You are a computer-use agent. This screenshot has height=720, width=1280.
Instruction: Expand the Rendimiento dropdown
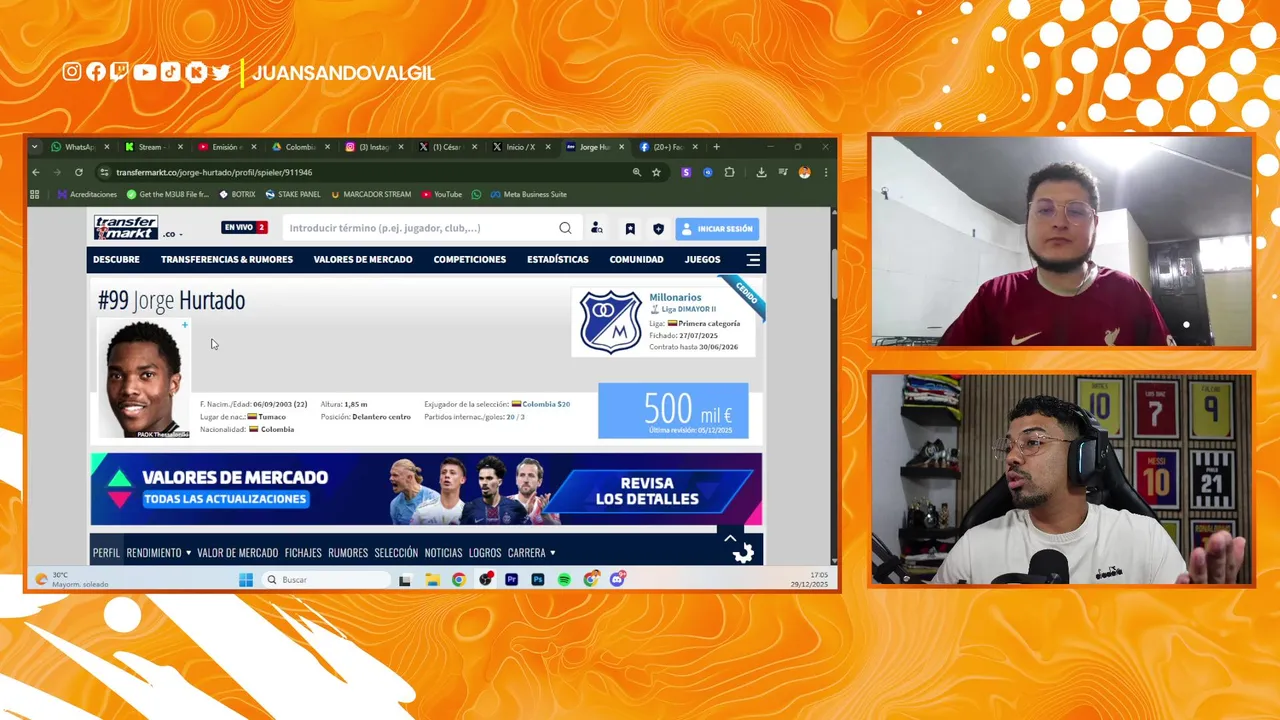[158, 553]
